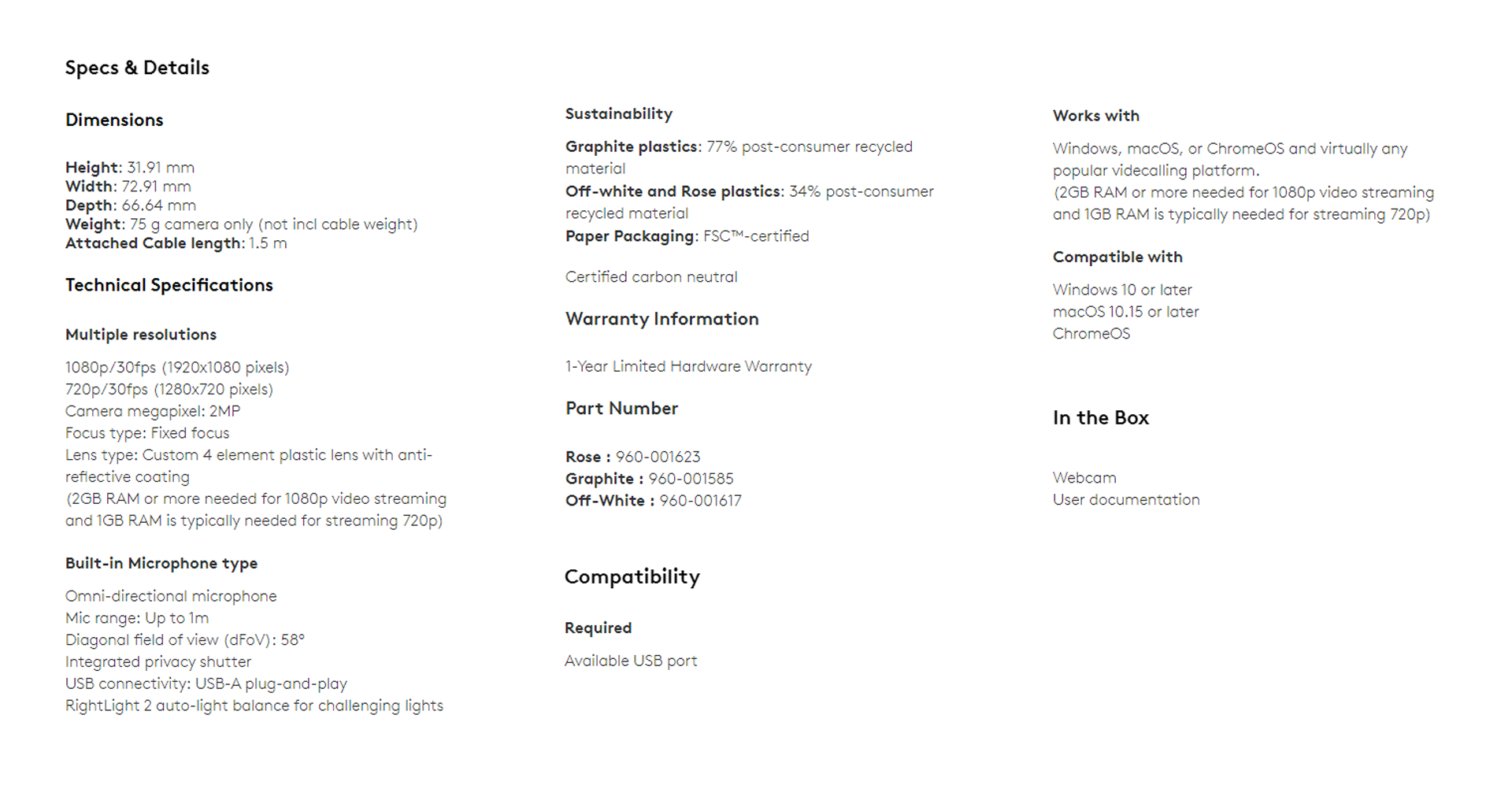Click the 1-Year Limited Hardware Warranty text
Image resolution: width=1512 pixels, height=789 pixels.
[688, 366]
